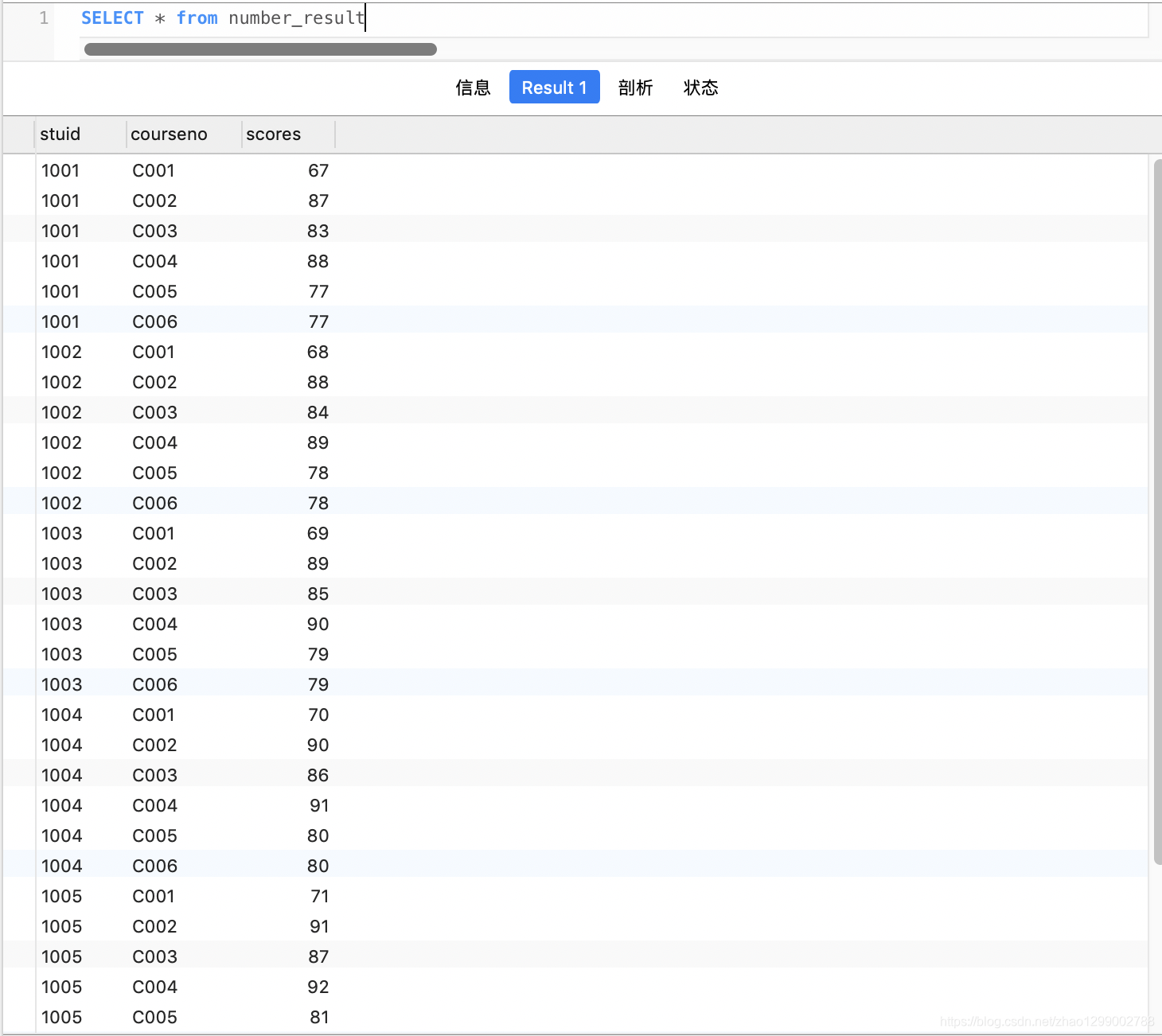This screenshot has width=1162, height=1036.
Task: Open the 状态 tab
Action: click(700, 88)
